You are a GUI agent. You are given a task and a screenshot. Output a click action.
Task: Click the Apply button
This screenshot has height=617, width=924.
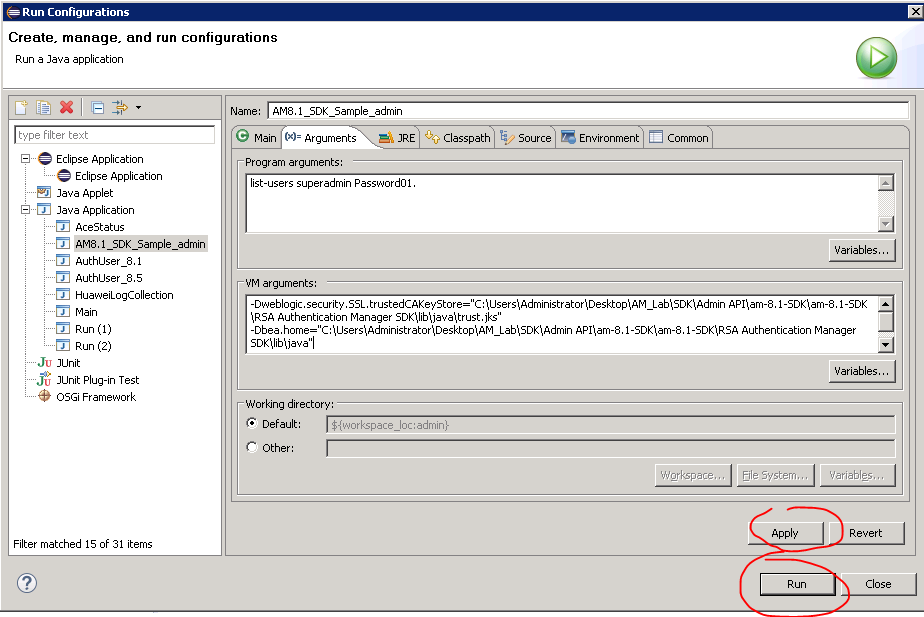(x=785, y=533)
